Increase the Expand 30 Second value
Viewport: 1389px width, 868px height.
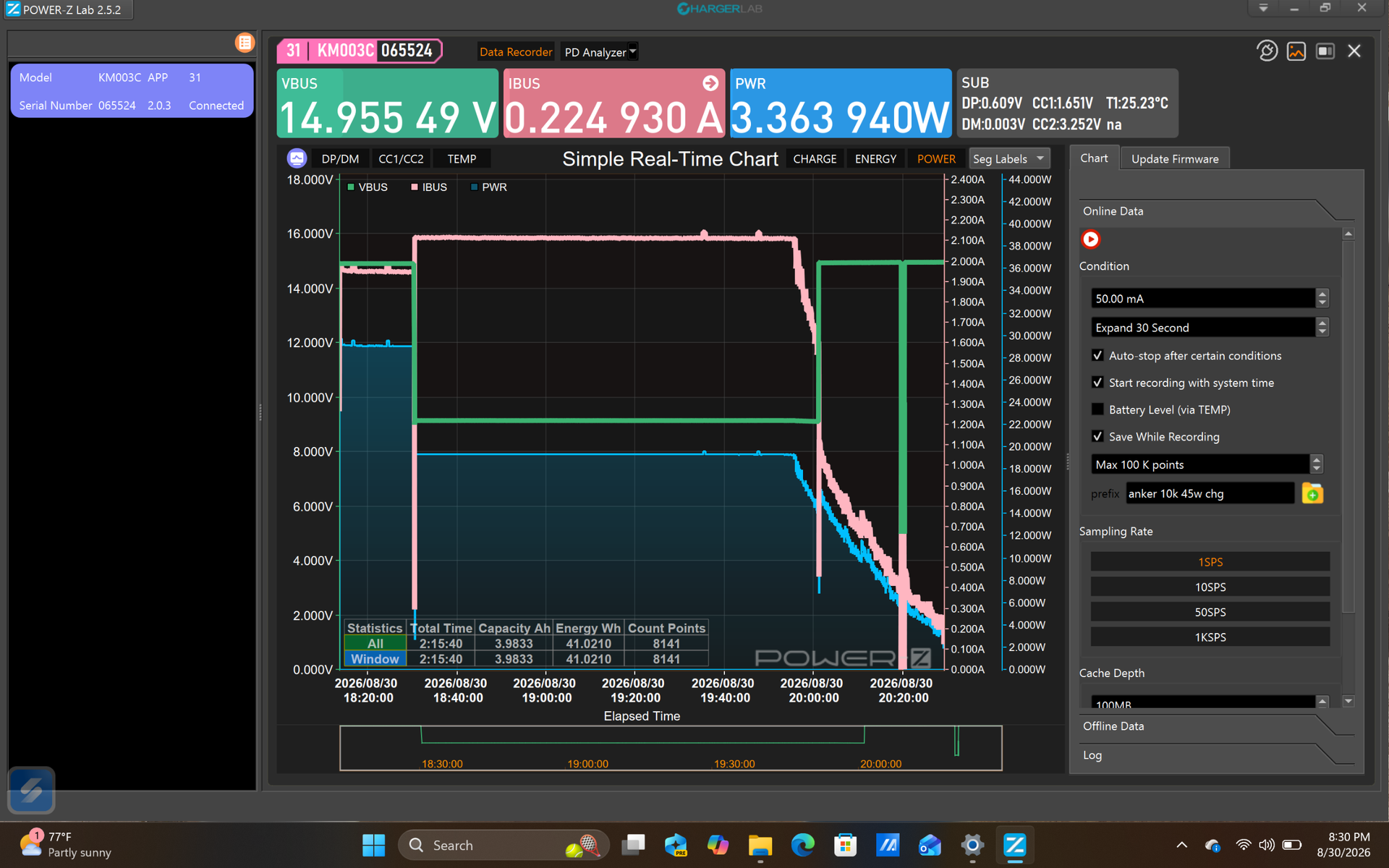(1322, 323)
